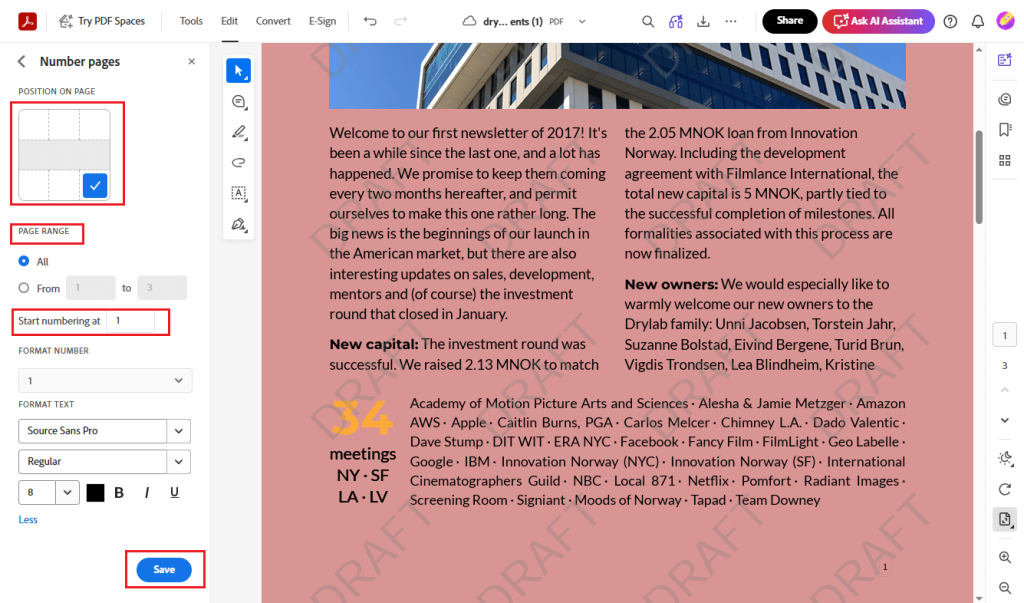
Task: Undo the last action
Action: click(370, 21)
